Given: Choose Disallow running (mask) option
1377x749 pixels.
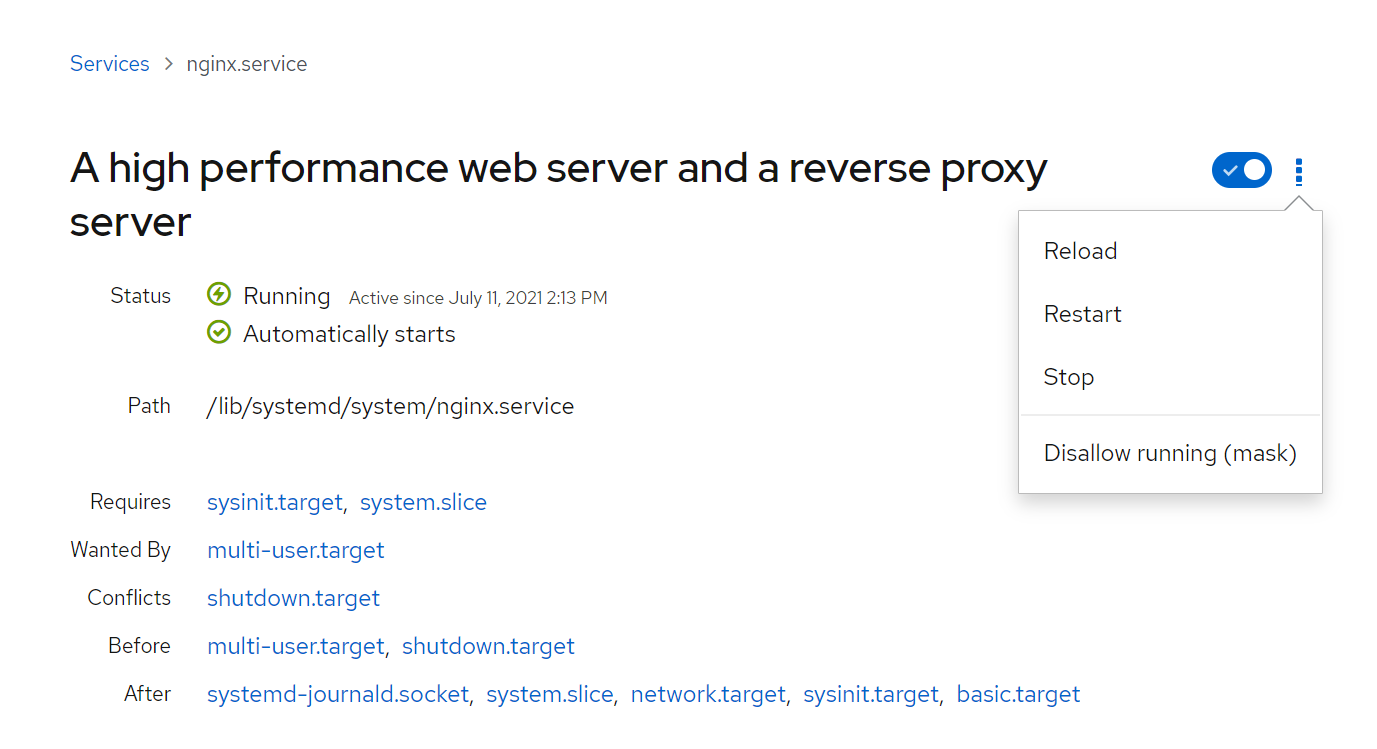Looking at the screenshot, I should click(x=1170, y=453).
